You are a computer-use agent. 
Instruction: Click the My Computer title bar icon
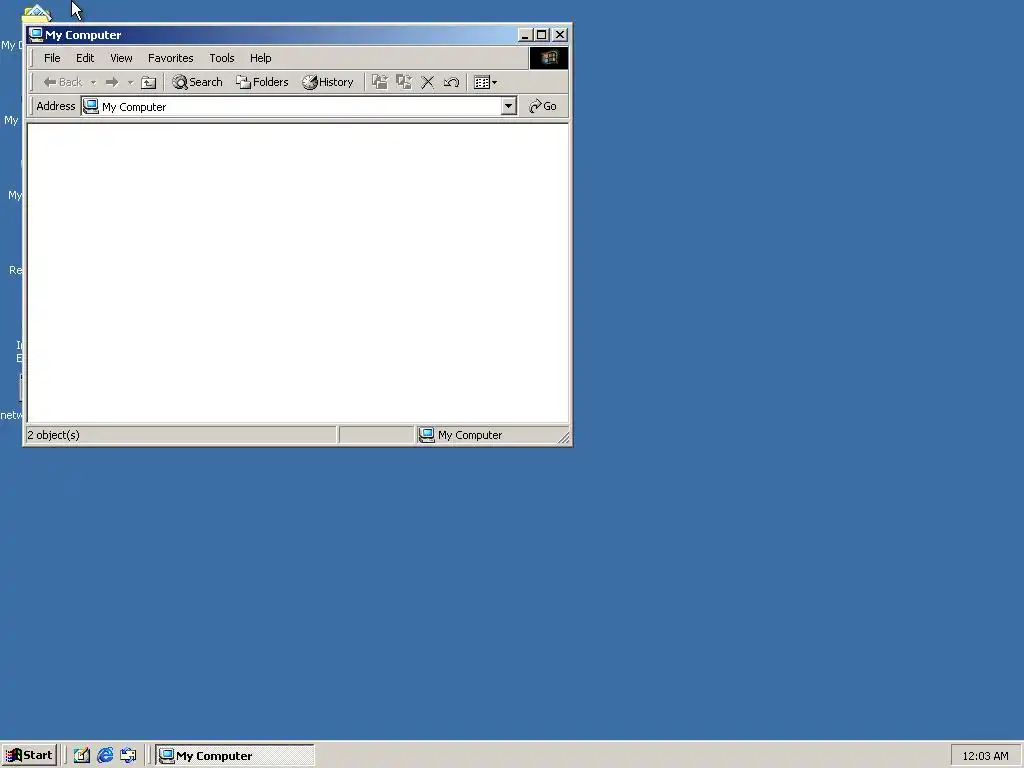click(36, 35)
